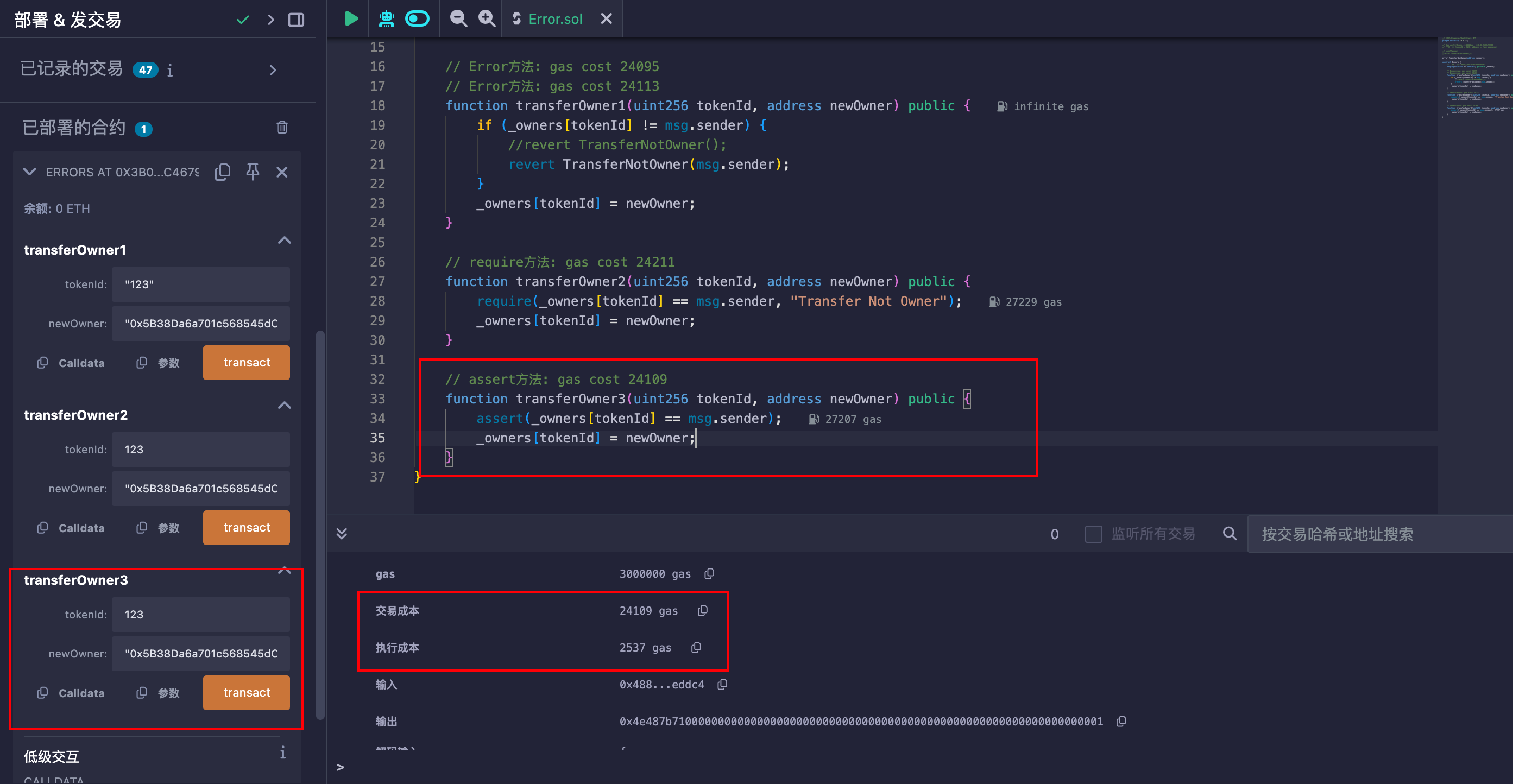Switch to the Error.sol tab

554,19
